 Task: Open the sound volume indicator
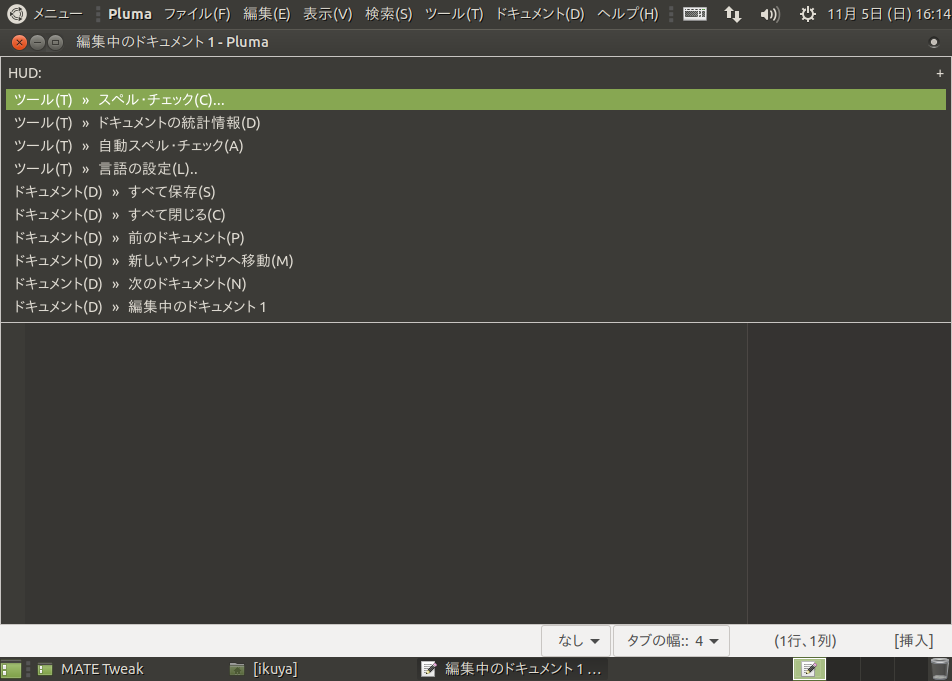tap(770, 14)
